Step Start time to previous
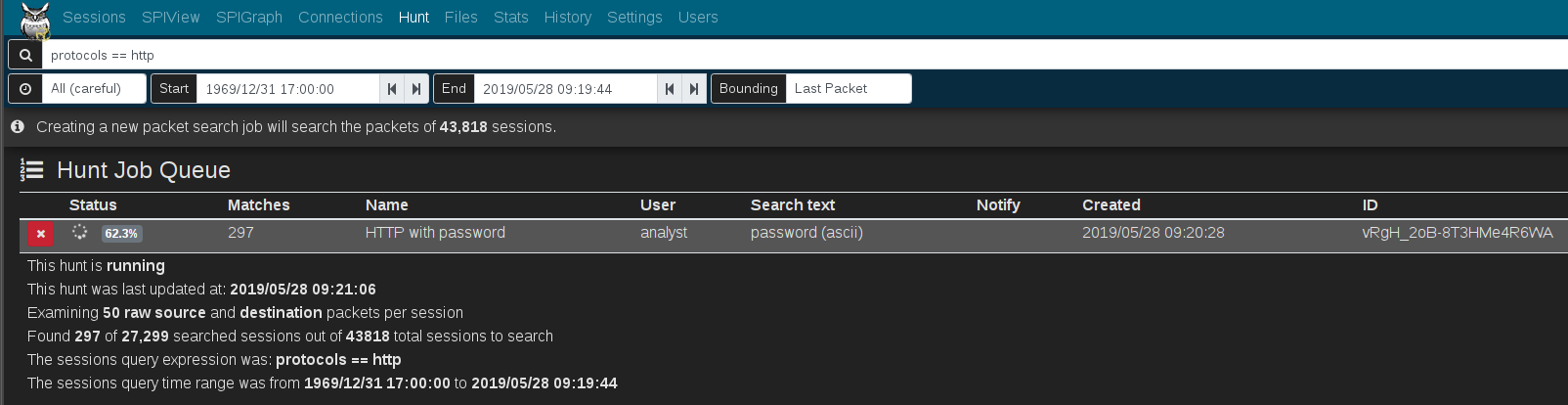 click(x=392, y=89)
